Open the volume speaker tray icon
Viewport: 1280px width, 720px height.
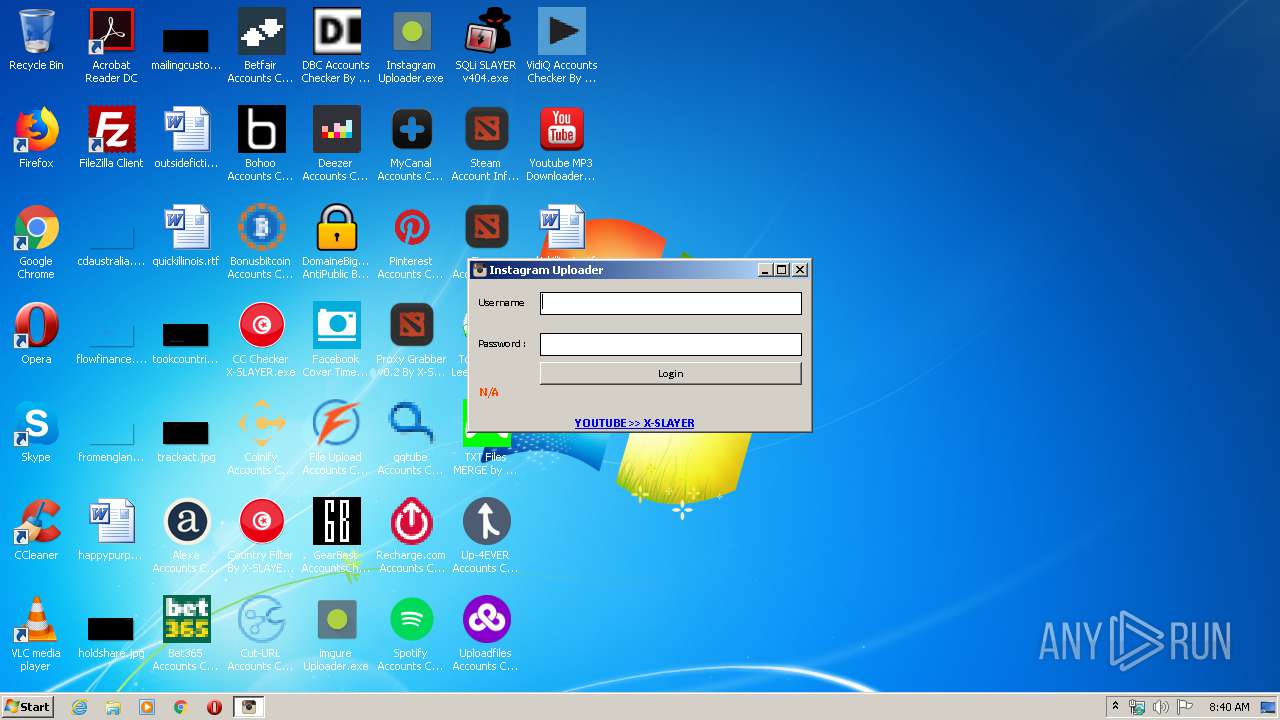[1160, 707]
